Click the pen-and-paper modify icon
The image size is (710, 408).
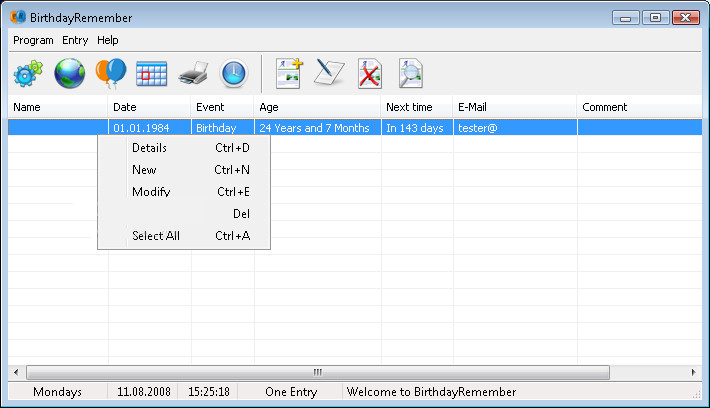coord(329,72)
